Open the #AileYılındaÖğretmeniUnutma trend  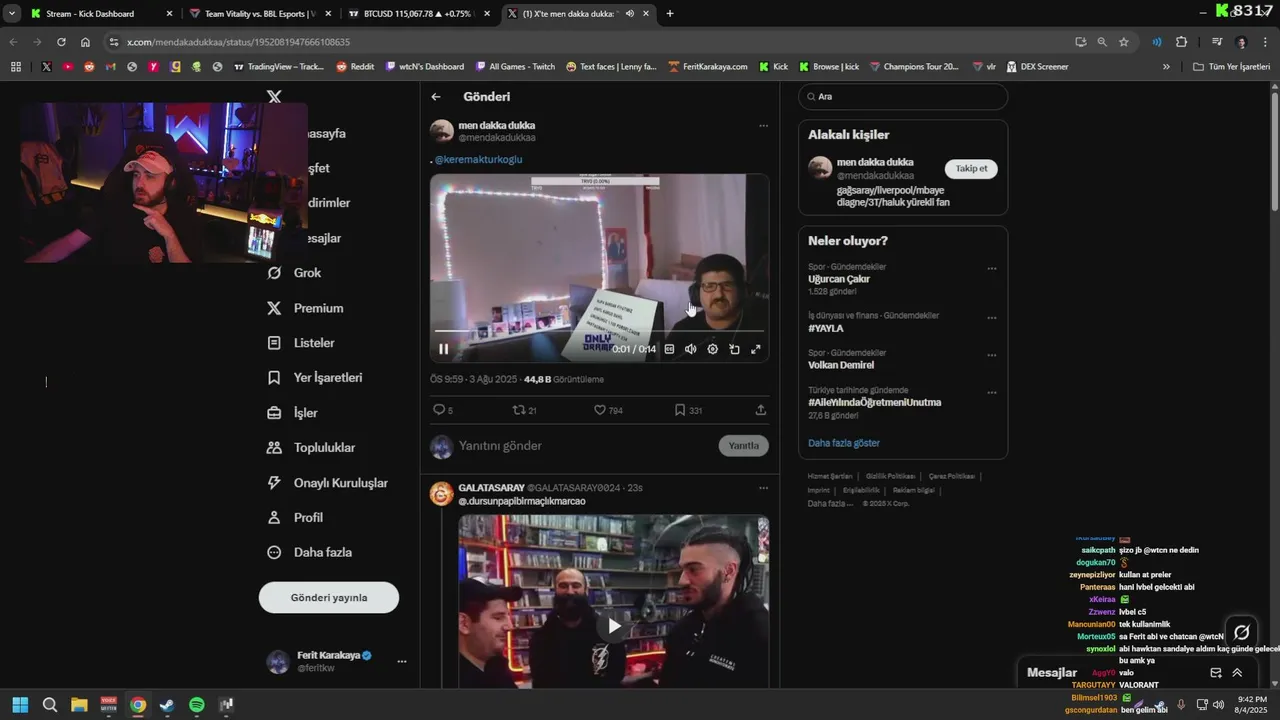[875, 403]
